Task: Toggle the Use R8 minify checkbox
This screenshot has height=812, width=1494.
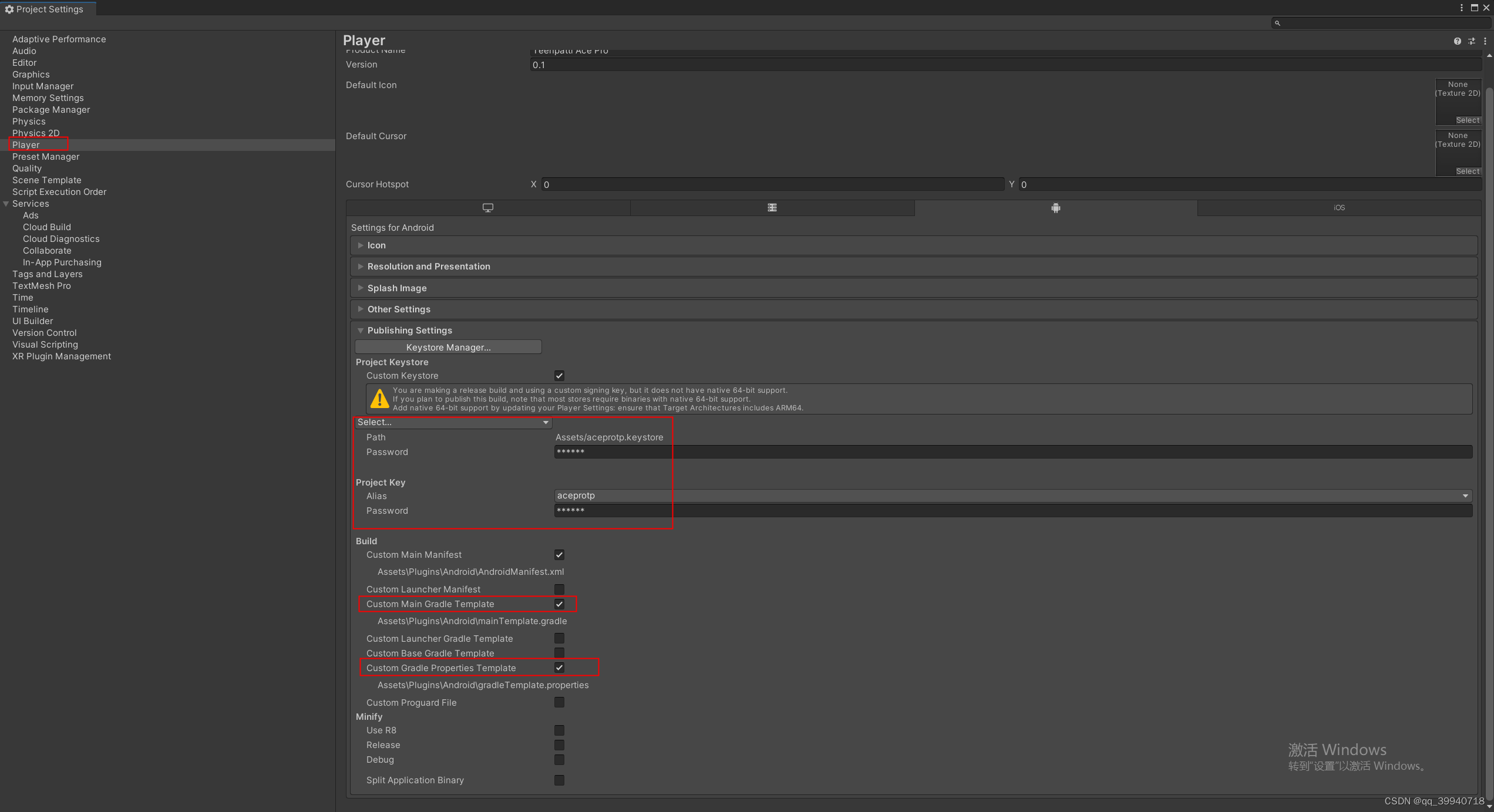Action: (x=559, y=730)
